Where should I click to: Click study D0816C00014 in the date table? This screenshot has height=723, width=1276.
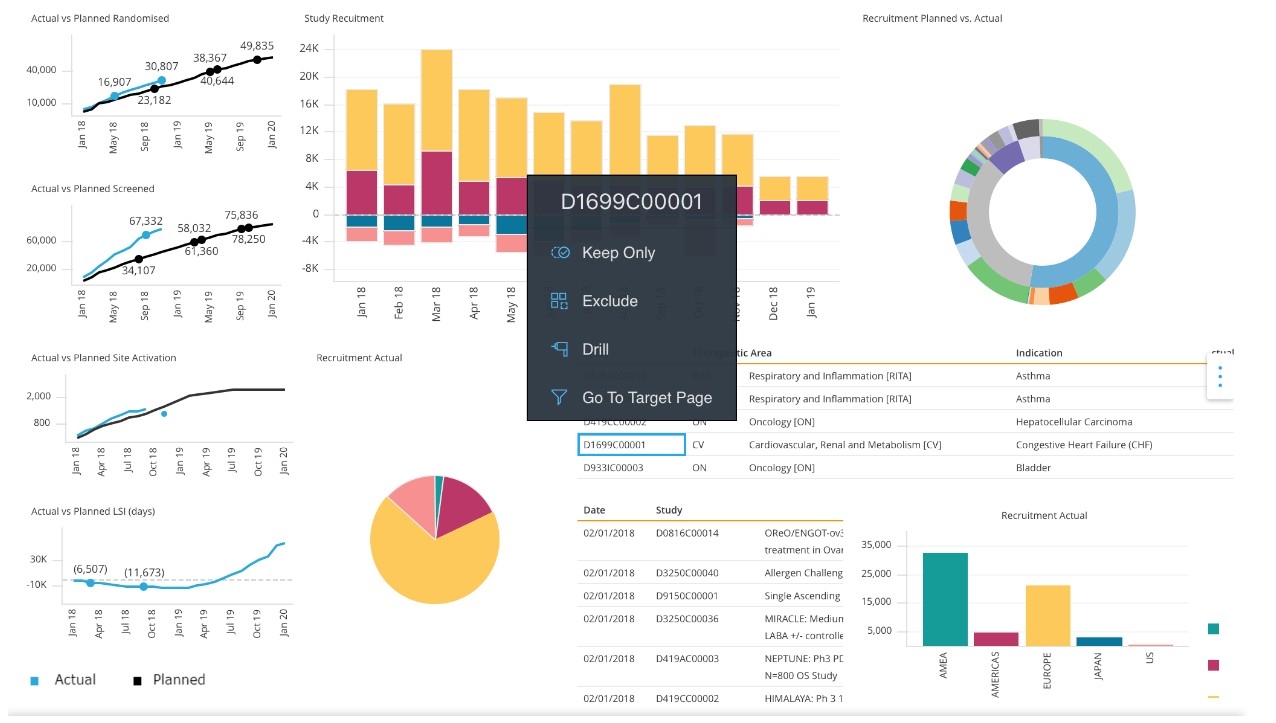click(687, 533)
